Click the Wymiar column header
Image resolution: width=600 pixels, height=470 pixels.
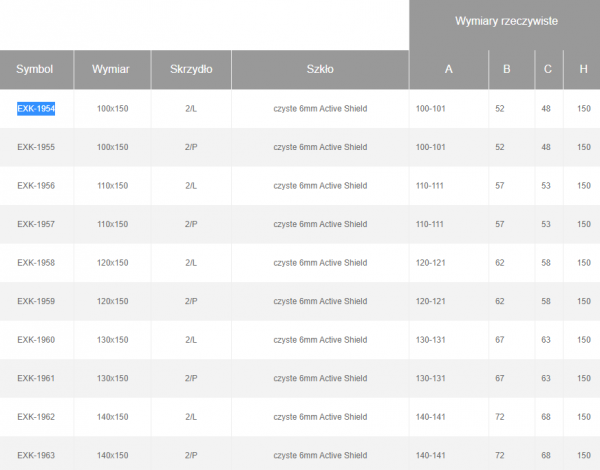pyautogui.click(x=112, y=70)
